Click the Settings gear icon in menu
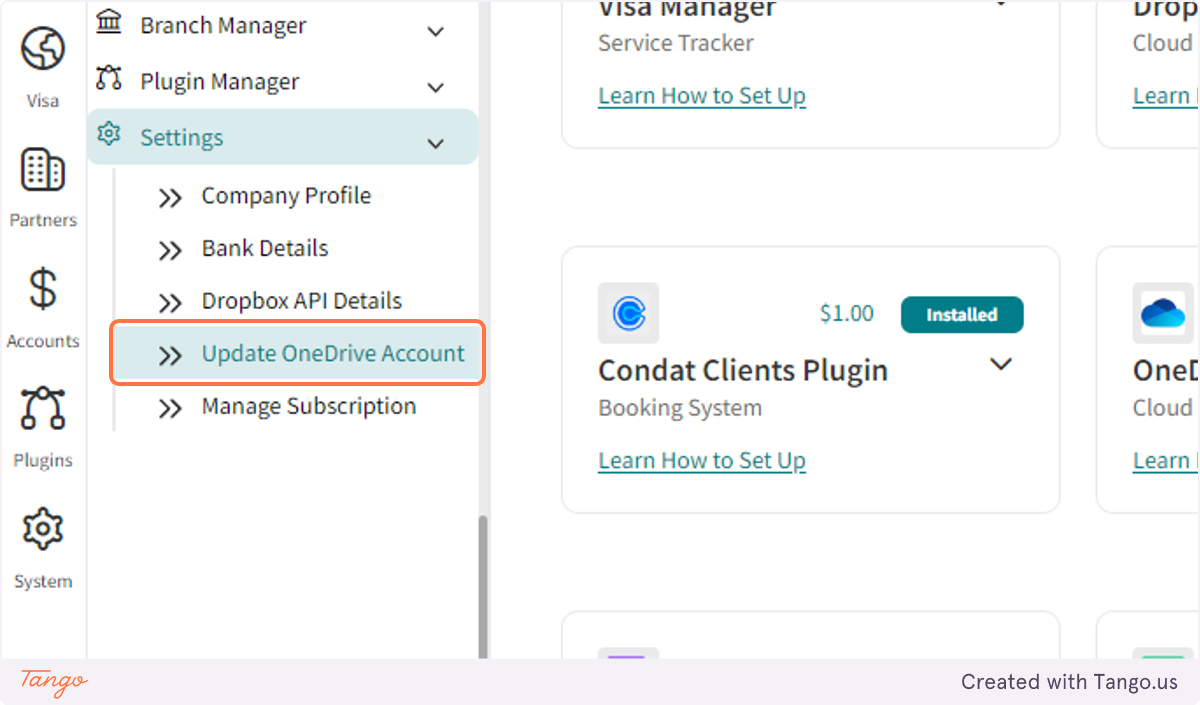The width and height of the screenshot is (1200, 705). coord(109,135)
